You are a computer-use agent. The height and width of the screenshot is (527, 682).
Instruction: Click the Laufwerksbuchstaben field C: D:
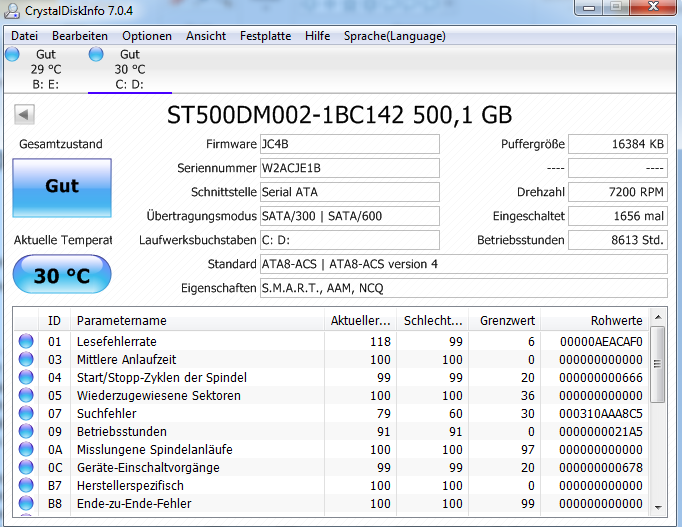pyautogui.click(x=350, y=240)
